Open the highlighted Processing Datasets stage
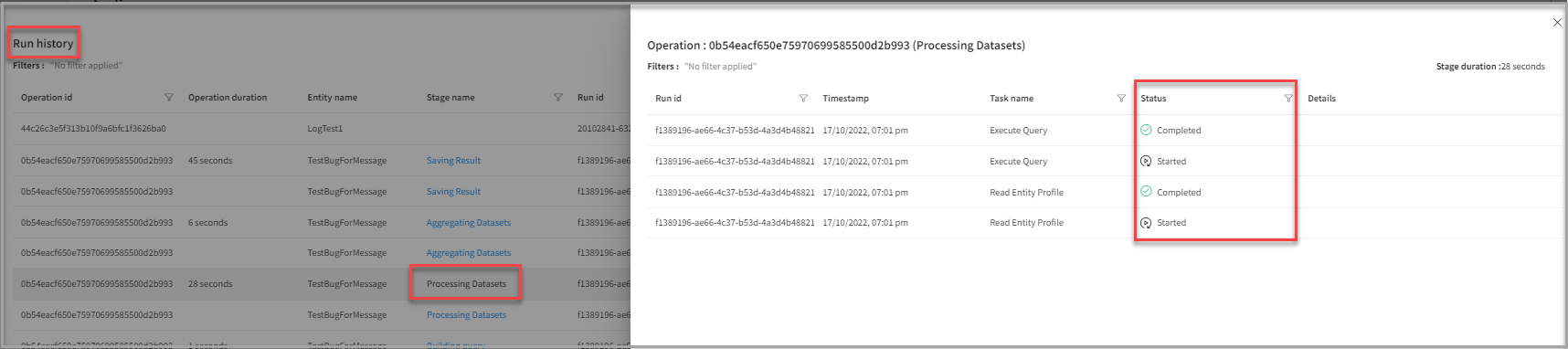1568x349 pixels. coord(466,284)
